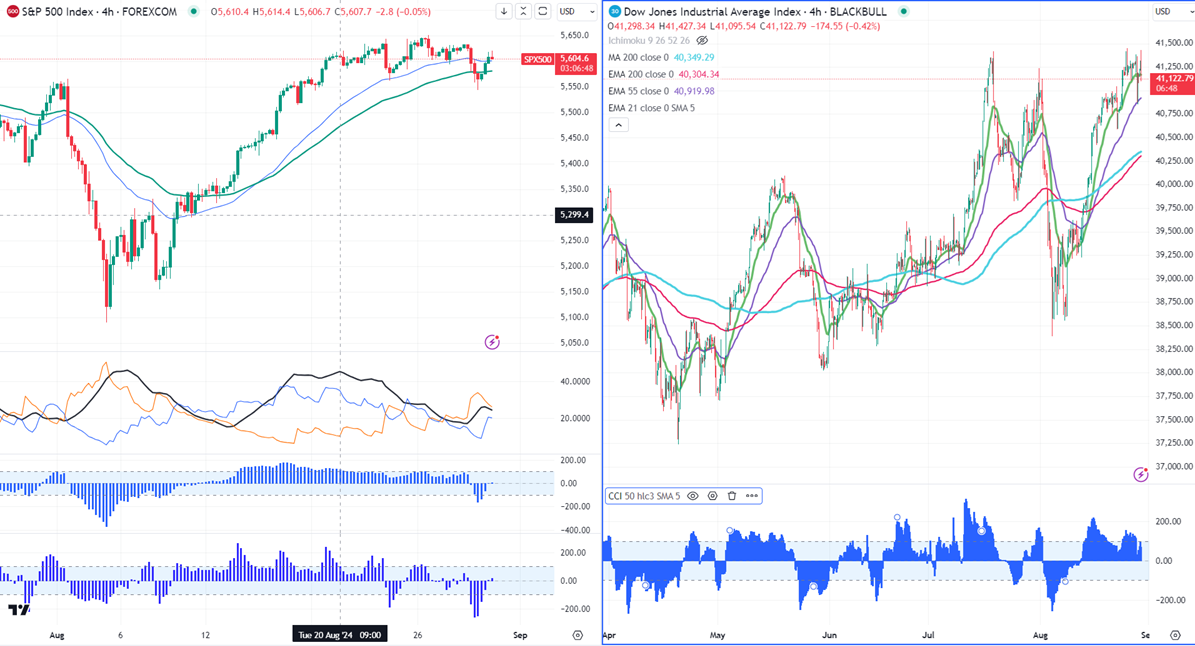The image size is (1195, 646).
Task: Click the 5,650.0 level on S&P price scale
Action: 574,35
